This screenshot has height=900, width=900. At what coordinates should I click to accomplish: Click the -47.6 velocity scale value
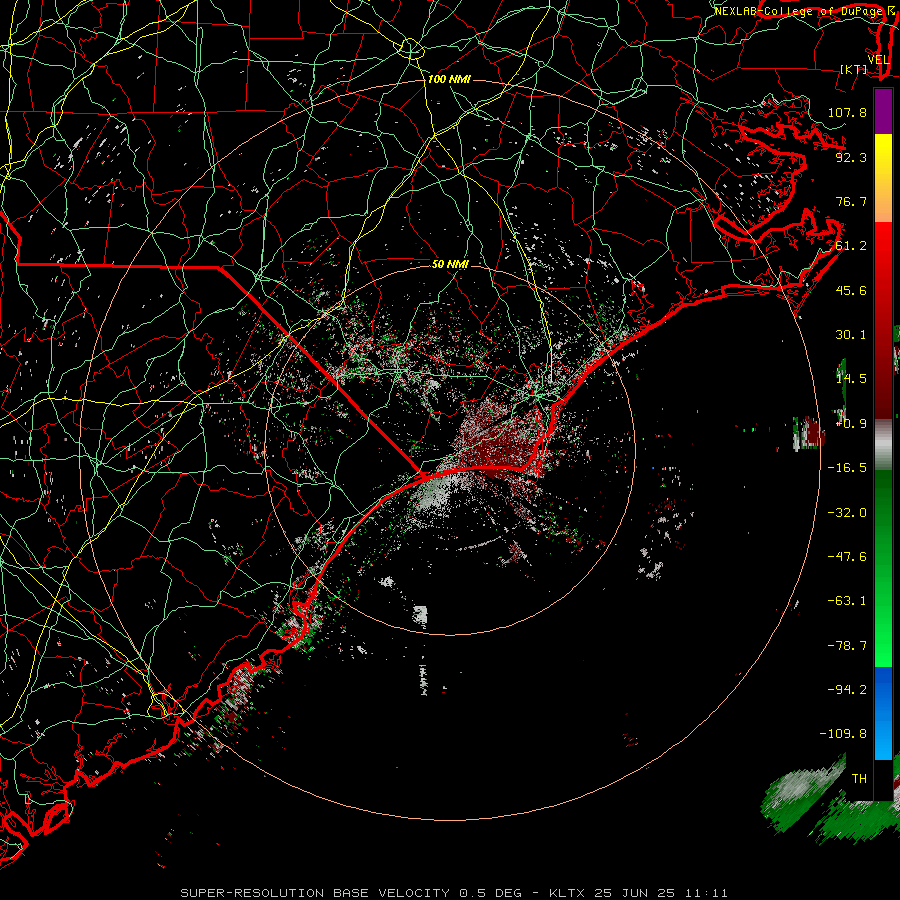pyautogui.click(x=847, y=557)
